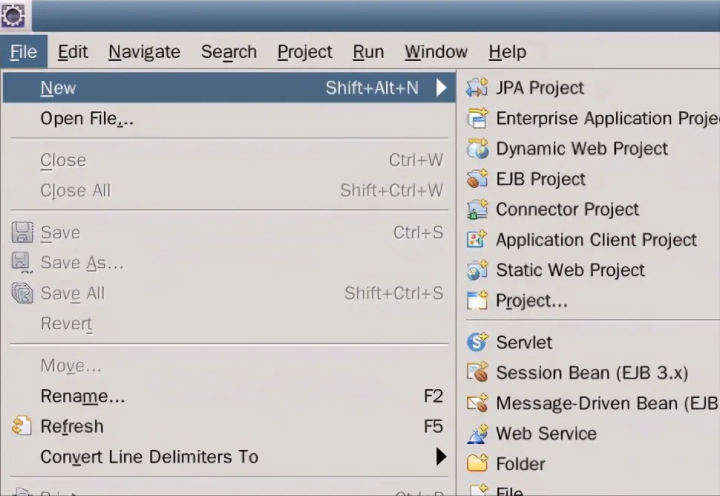The width and height of the screenshot is (720, 496).
Task: Click the Close menu entry
Action: pyautogui.click(x=63, y=160)
